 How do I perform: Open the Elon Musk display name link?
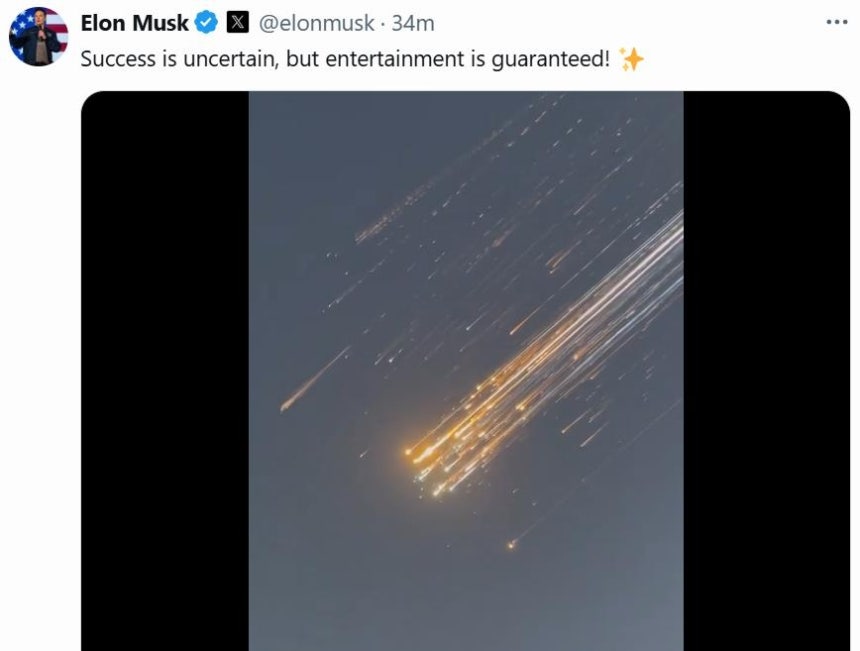(x=134, y=23)
